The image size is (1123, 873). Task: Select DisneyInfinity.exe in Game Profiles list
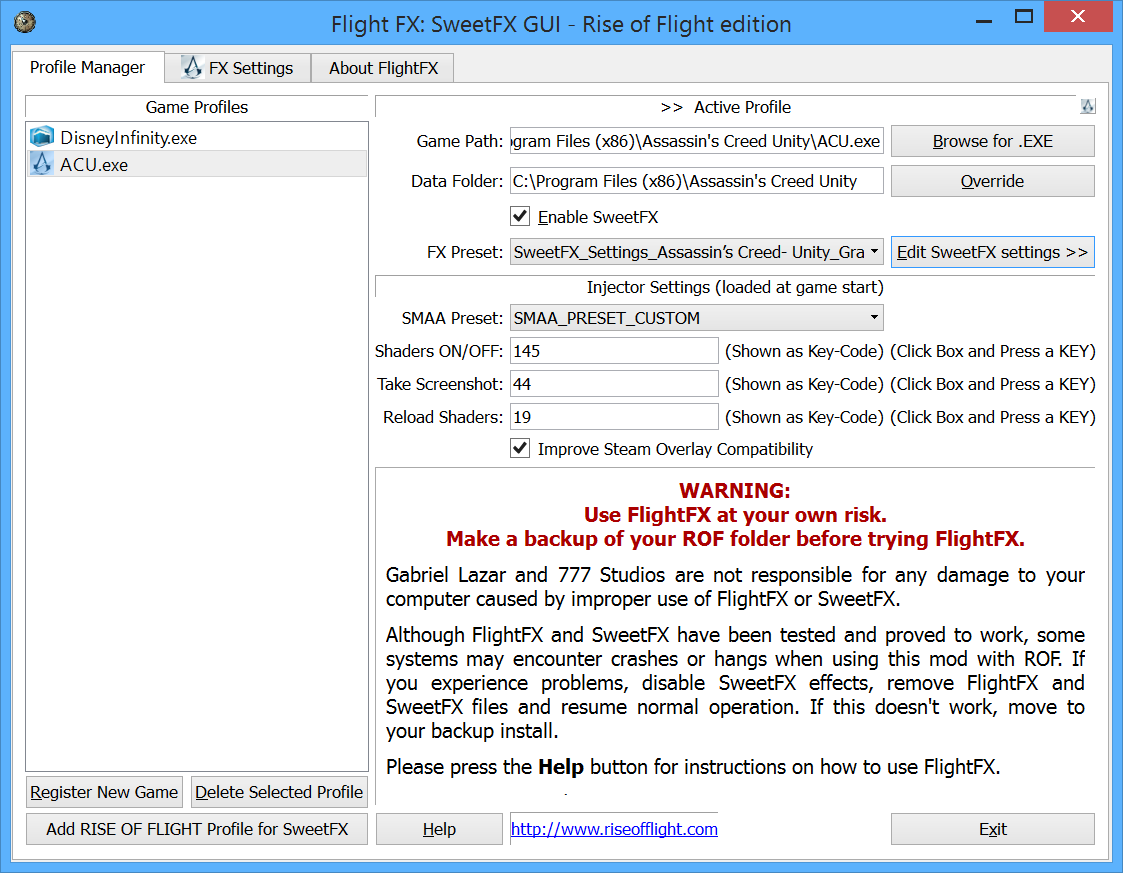pos(197,138)
